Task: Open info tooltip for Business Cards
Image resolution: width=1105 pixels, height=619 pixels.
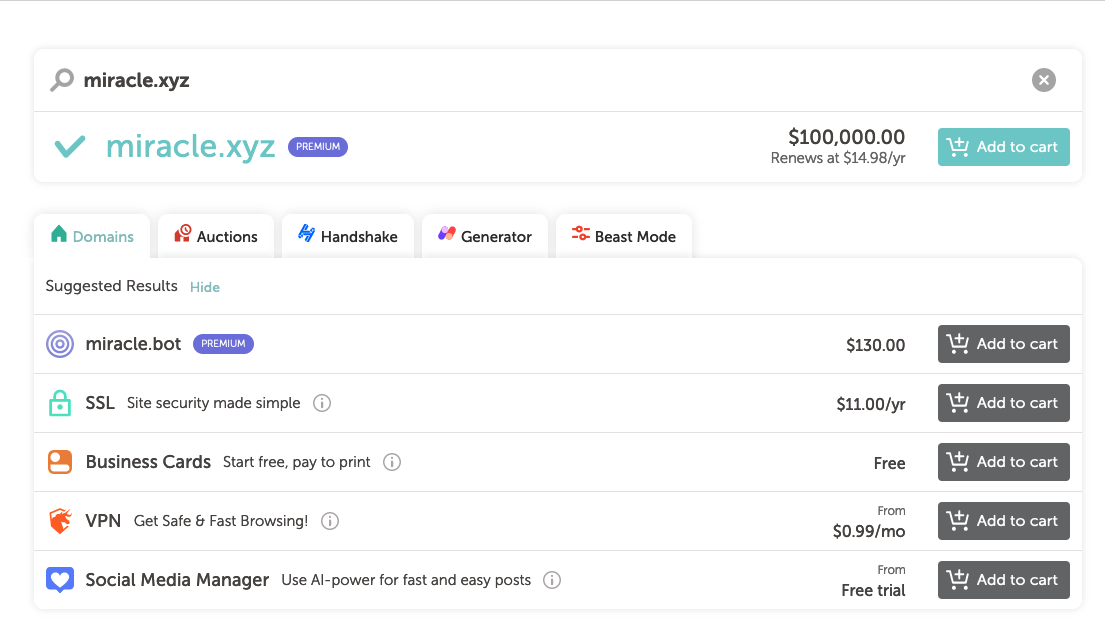Action: tap(392, 462)
